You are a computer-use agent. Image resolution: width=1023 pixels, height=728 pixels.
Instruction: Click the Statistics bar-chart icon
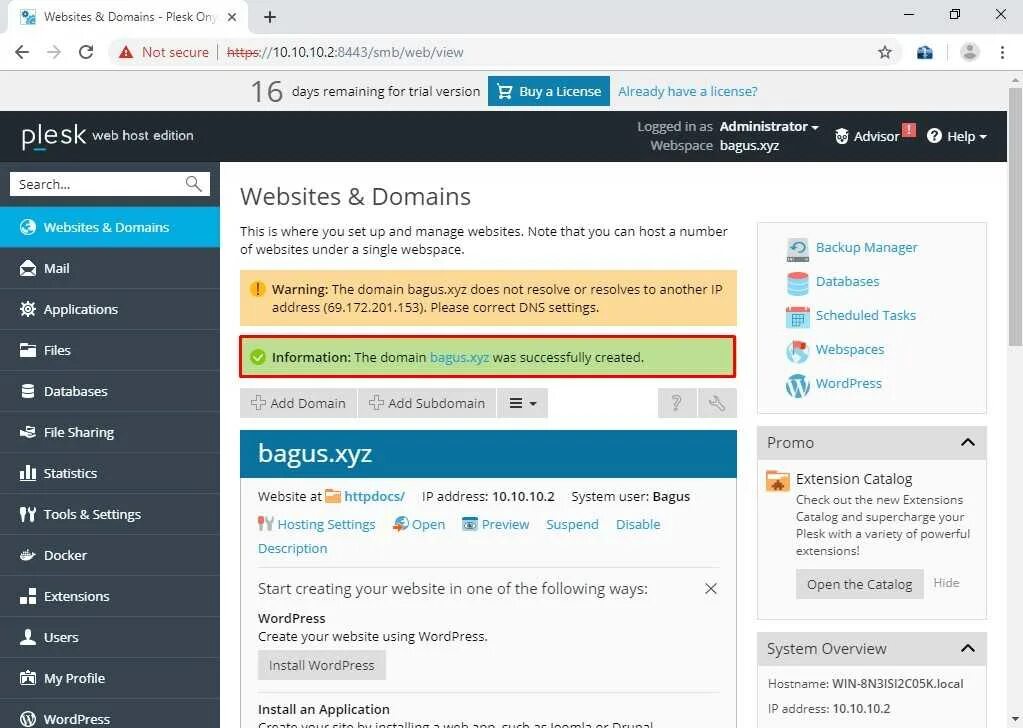[27, 473]
